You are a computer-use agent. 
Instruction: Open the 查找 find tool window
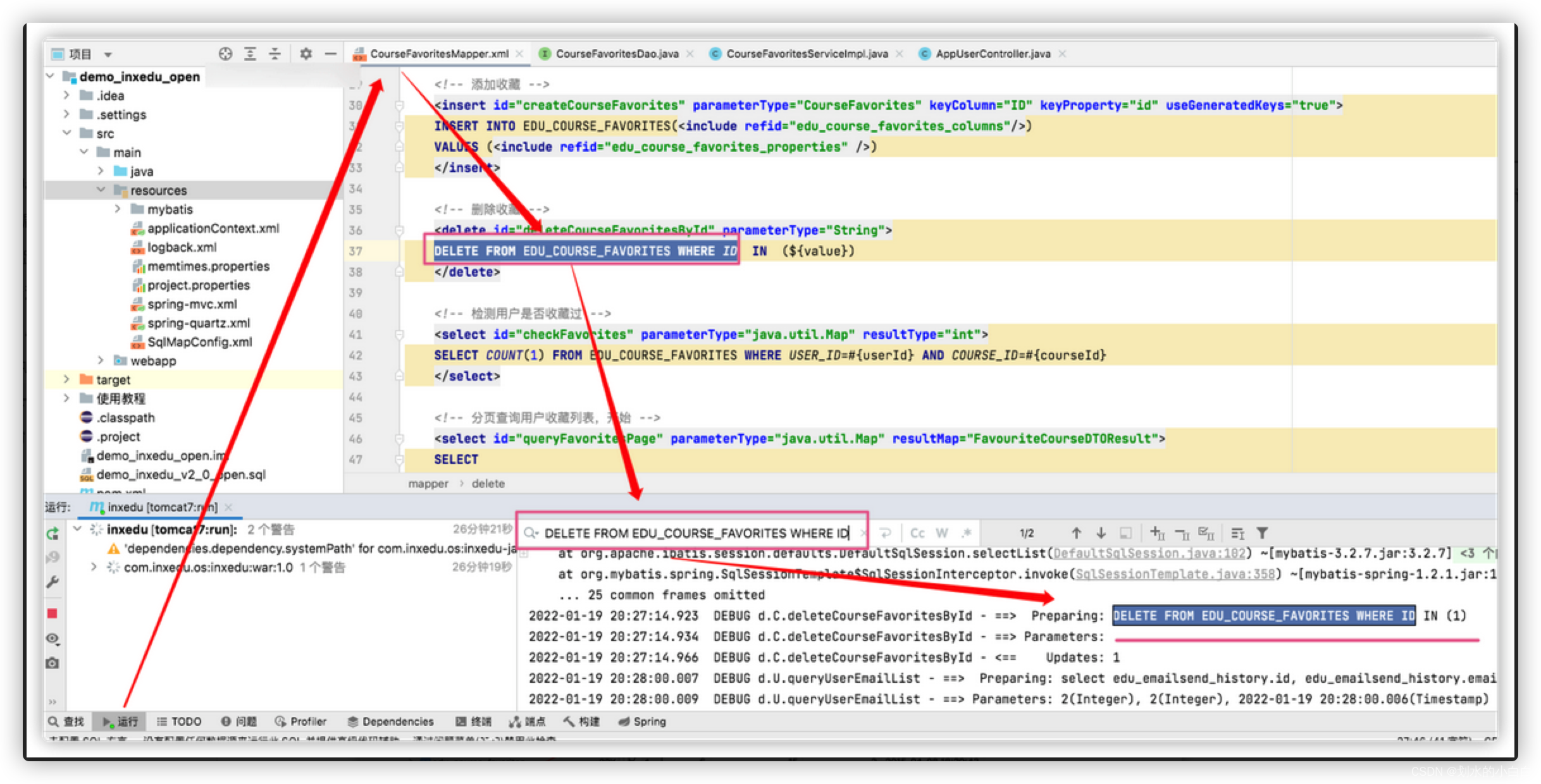point(66,721)
